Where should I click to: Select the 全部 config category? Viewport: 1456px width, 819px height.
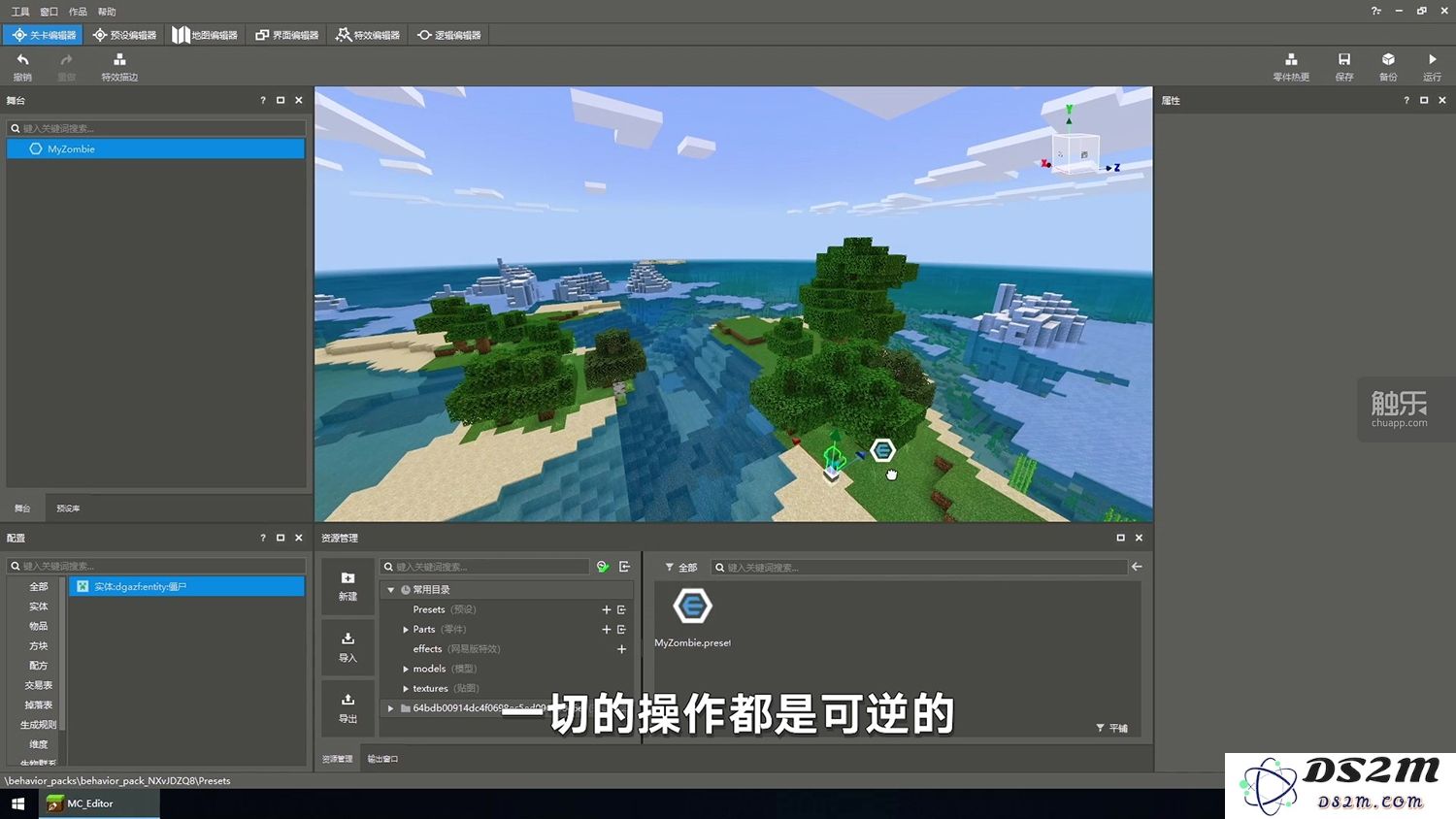click(x=38, y=587)
